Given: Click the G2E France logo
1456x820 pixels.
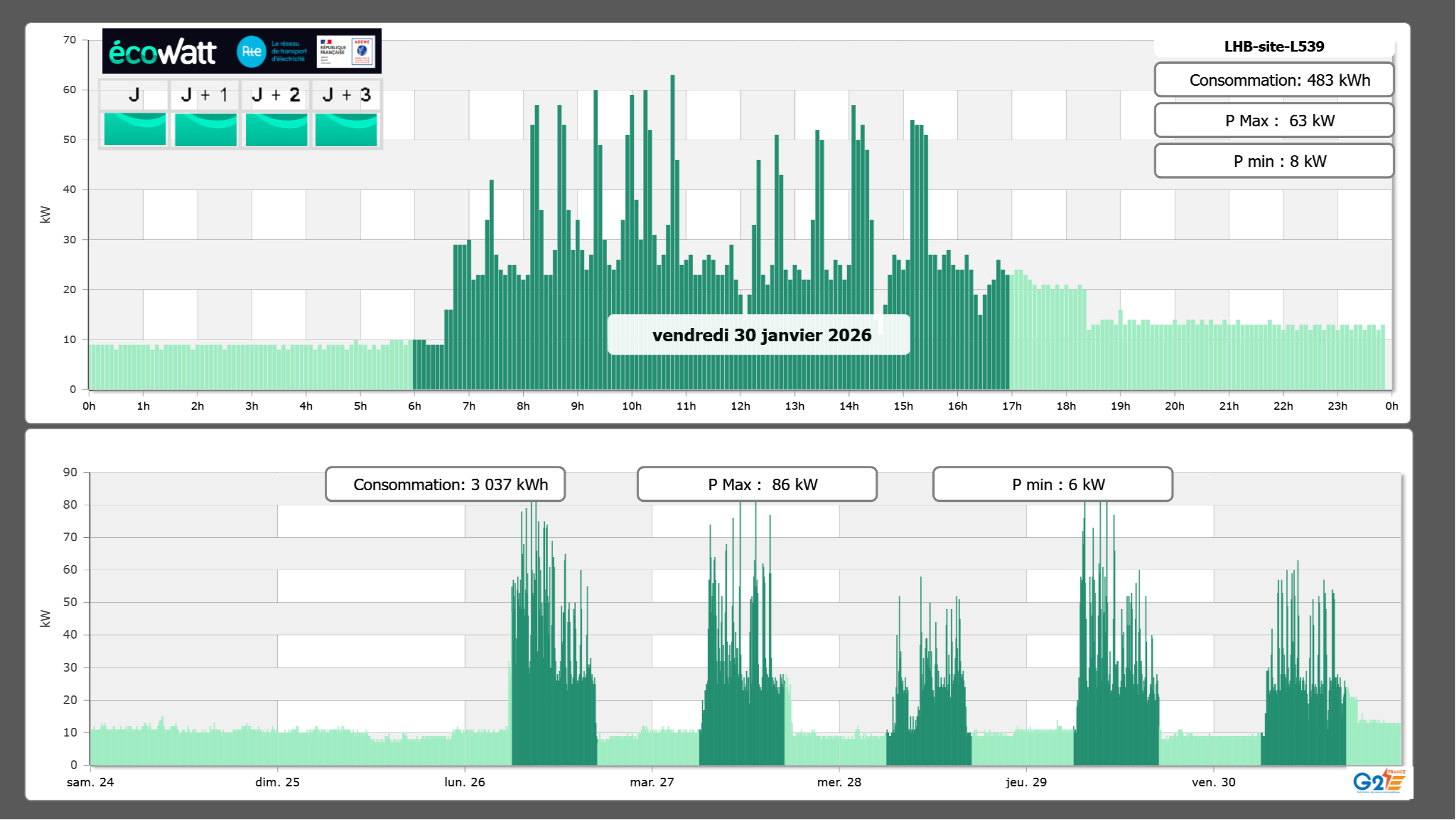Looking at the screenshot, I should 1379,781.
